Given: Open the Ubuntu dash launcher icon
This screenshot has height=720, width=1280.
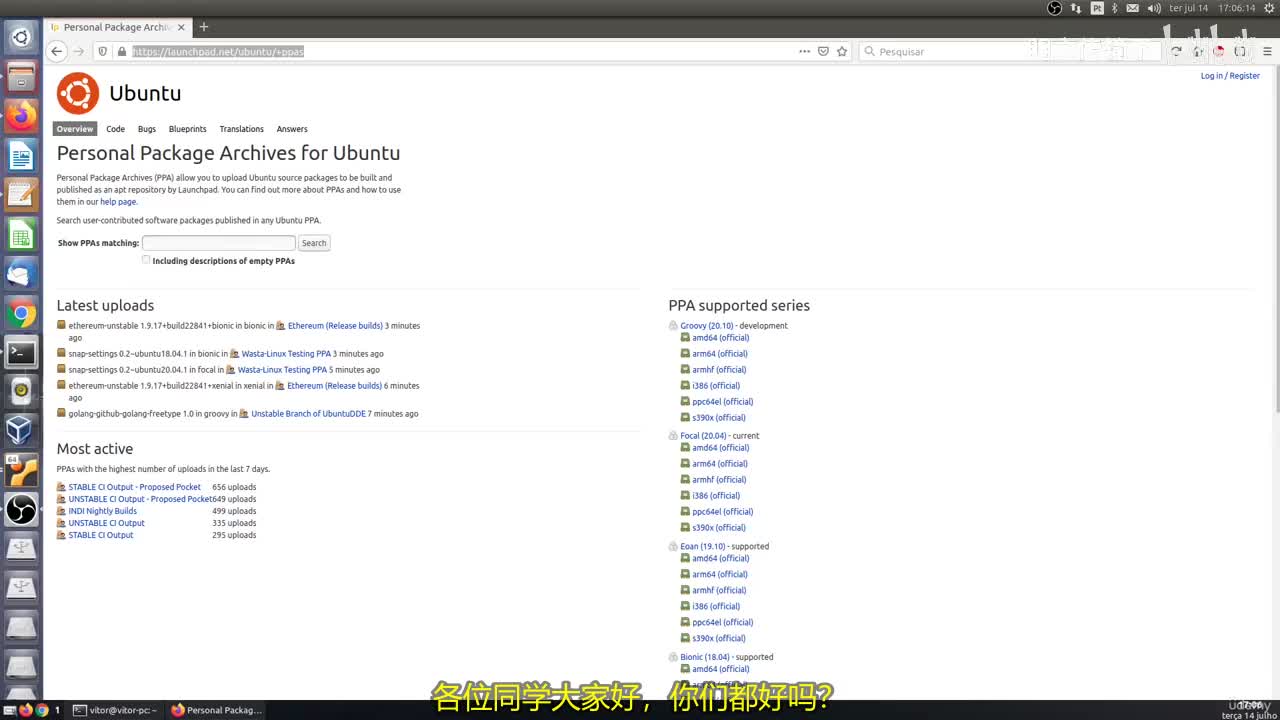Looking at the screenshot, I should 21,38.
